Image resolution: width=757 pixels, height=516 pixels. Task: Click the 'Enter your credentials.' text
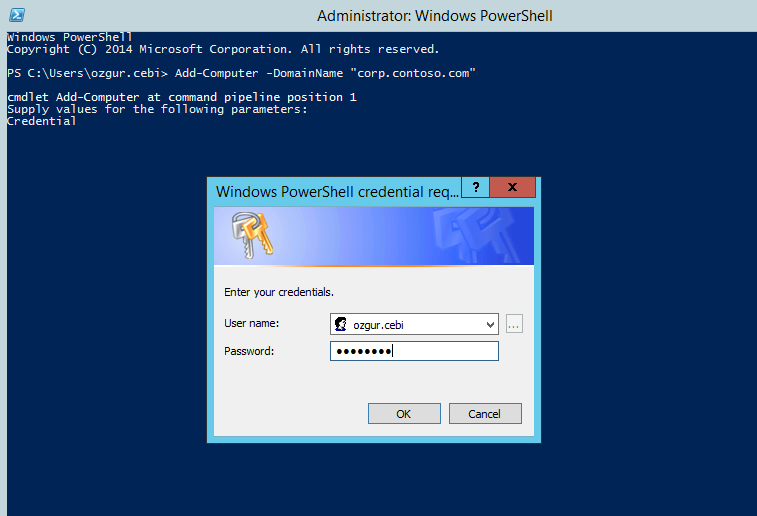[x=279, y=293]
